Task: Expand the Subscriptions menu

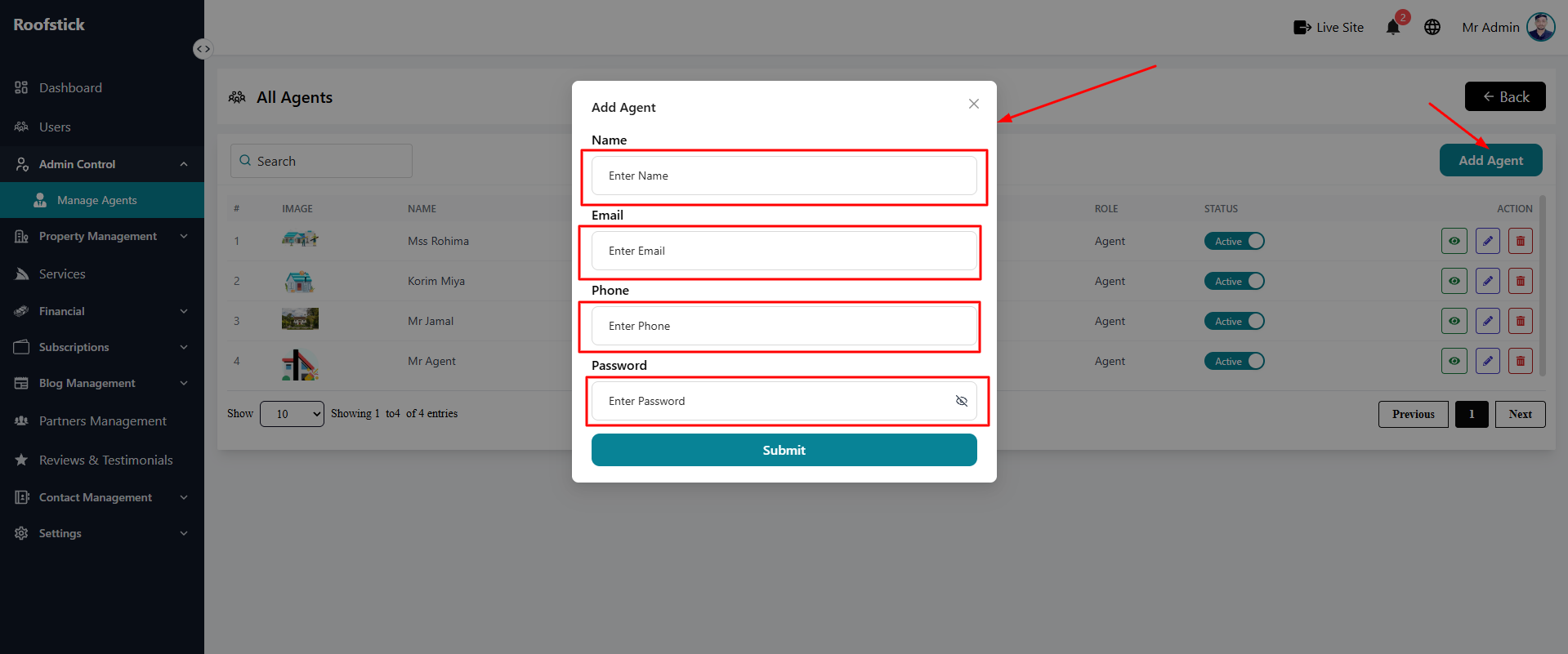Action: (102, 347)
